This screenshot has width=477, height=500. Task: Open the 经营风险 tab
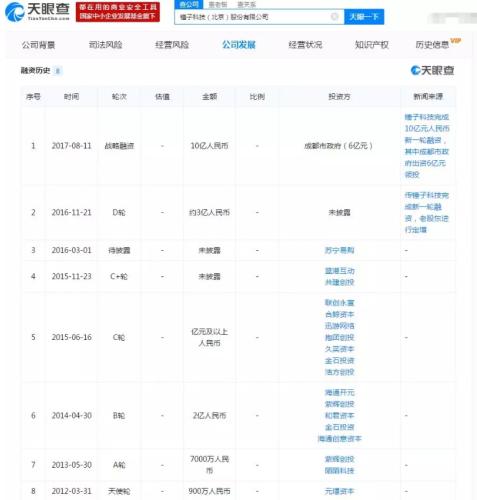coord(172,45)
